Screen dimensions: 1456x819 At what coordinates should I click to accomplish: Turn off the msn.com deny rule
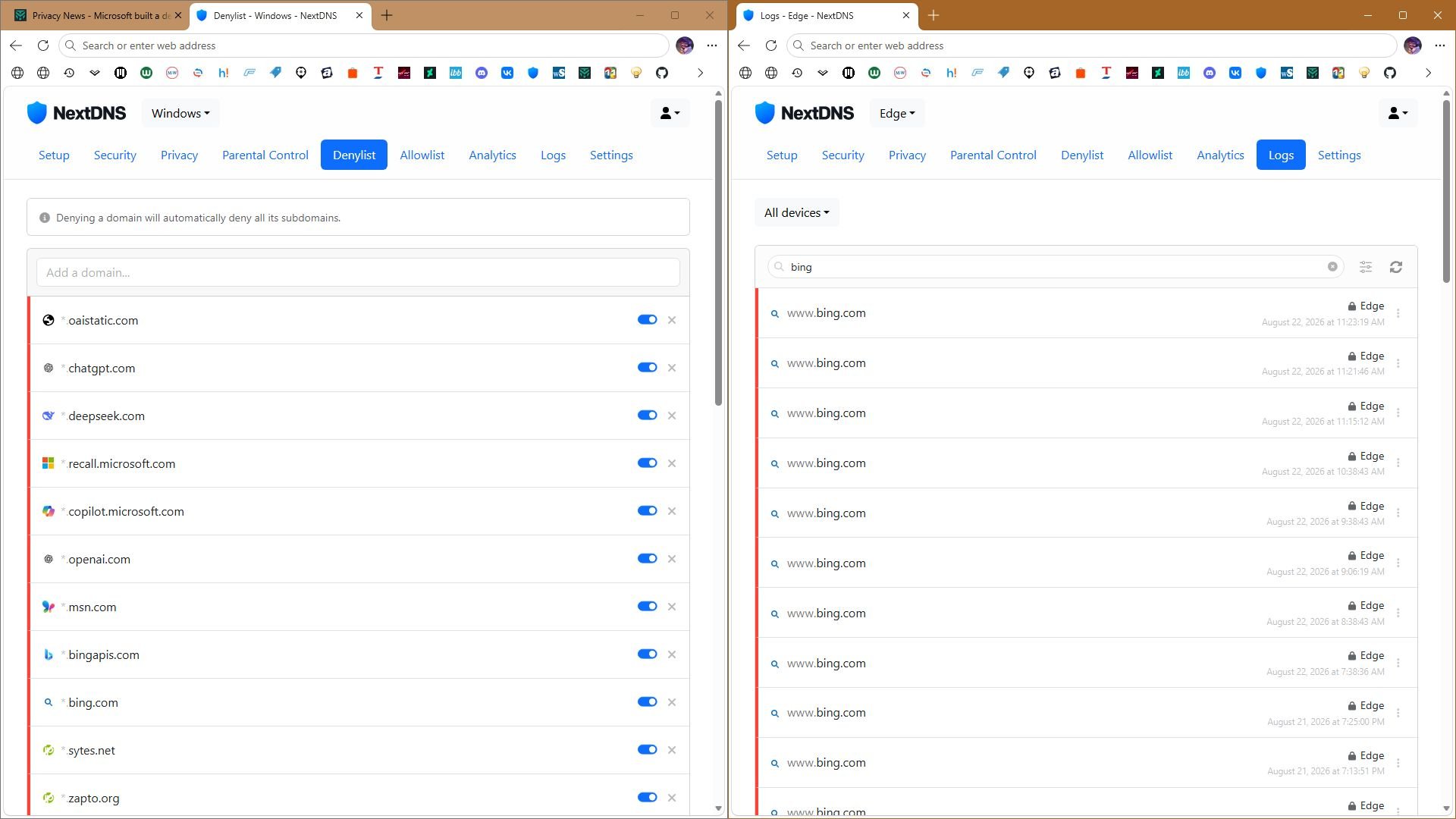(648, 607)
